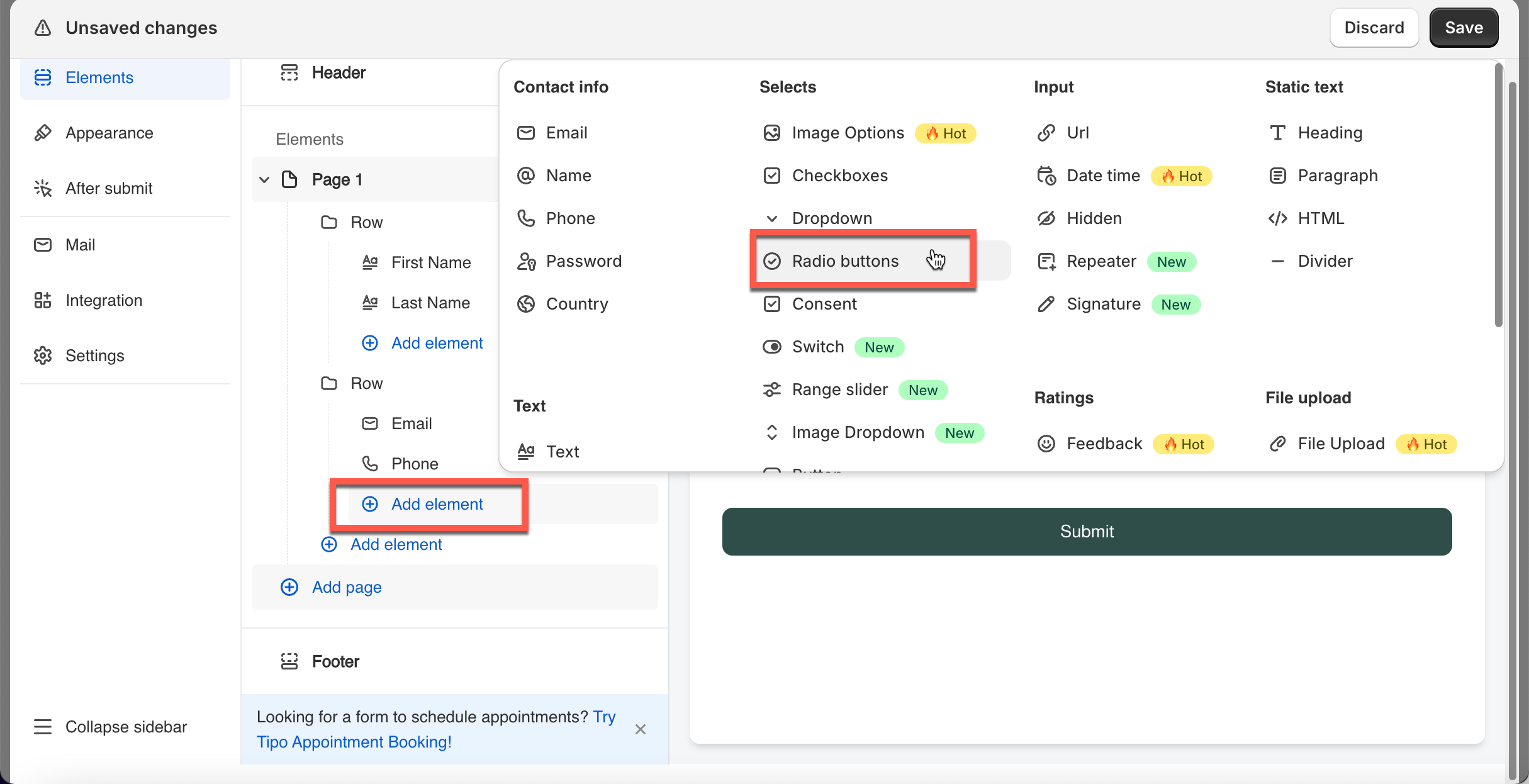Click the Country globe icon
The image size is (1529, 784).
point(525,304)
